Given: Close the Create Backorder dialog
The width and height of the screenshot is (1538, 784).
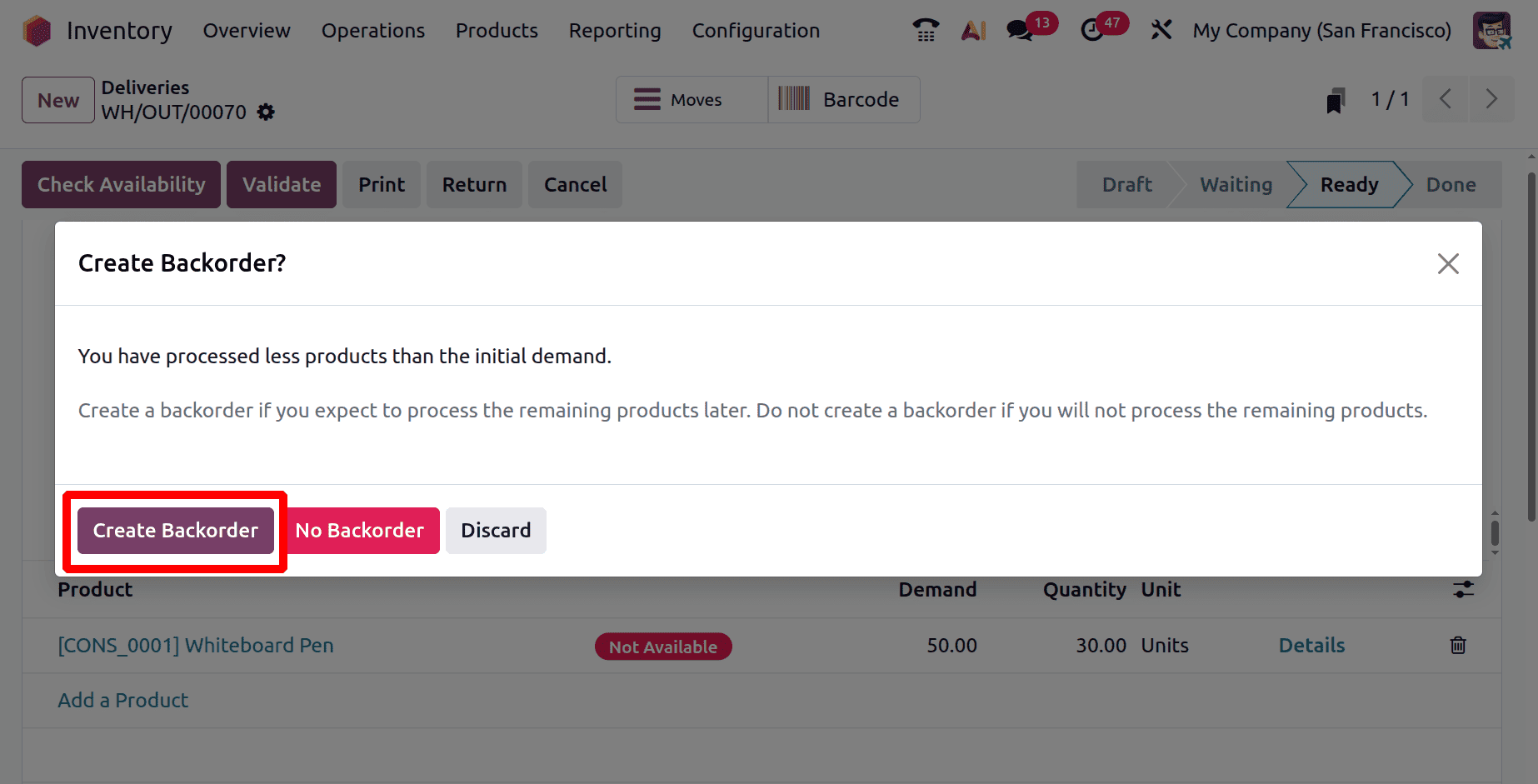Looking at the screenshot, I should [x=1448, y=264].
